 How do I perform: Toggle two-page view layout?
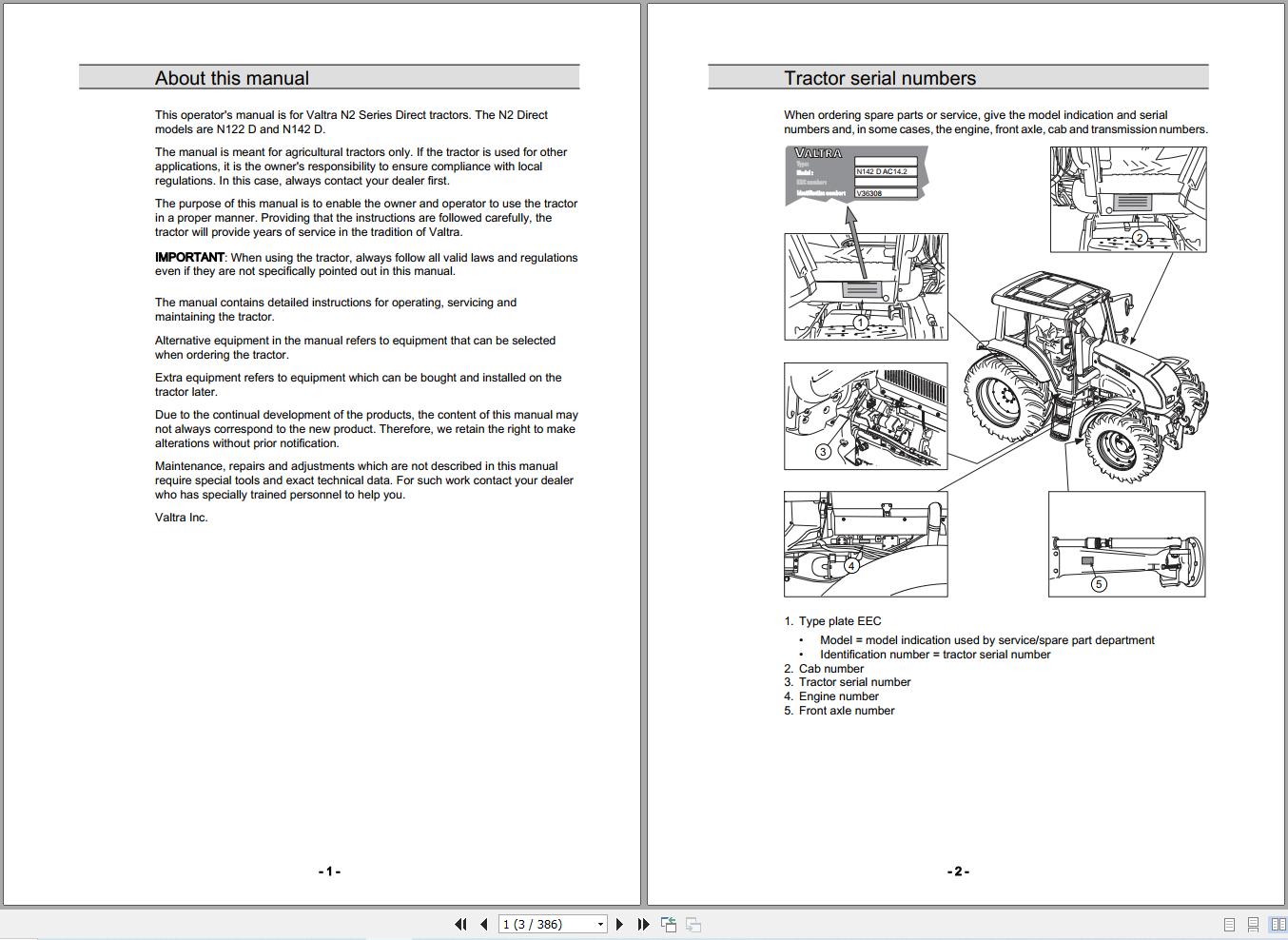tap(1278, 925)
